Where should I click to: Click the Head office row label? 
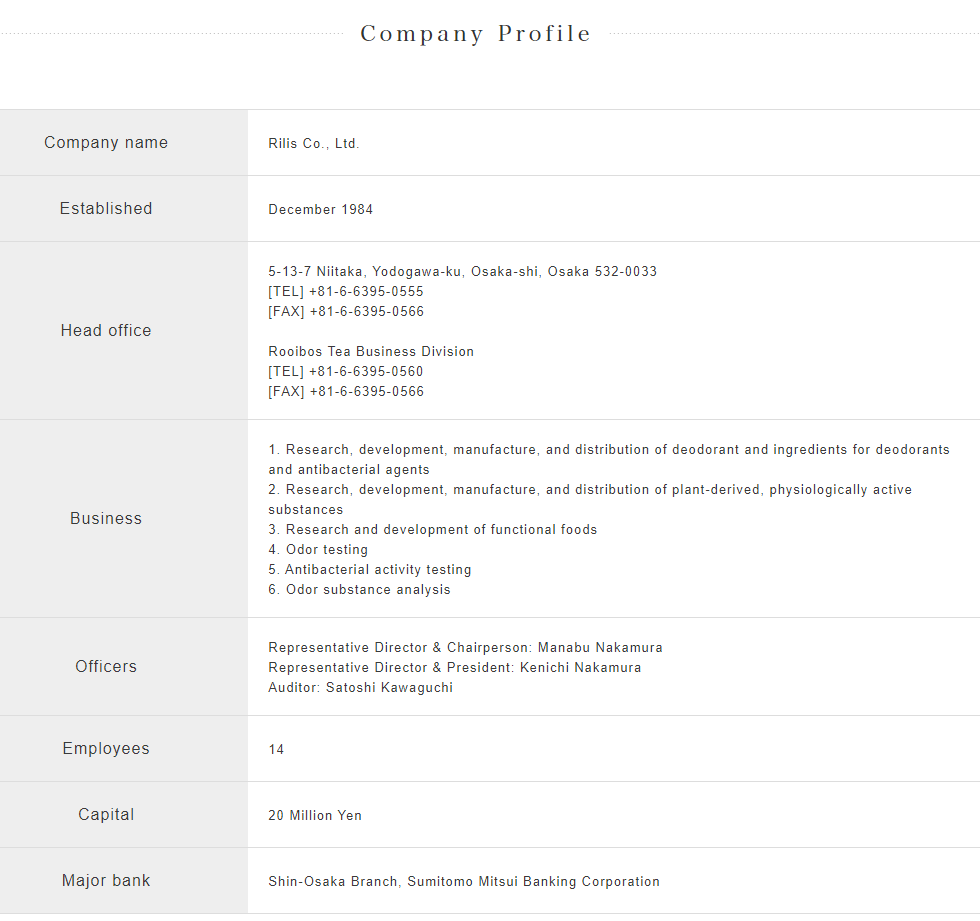point(106,331)
